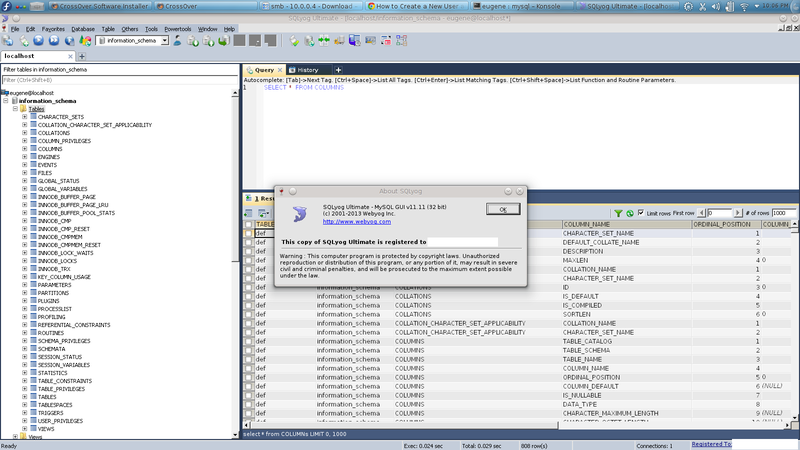Screen dimensions: 800x450
Task: Check the row checkbox for IS_NULLABLE
Action: (x=248, y=395)
